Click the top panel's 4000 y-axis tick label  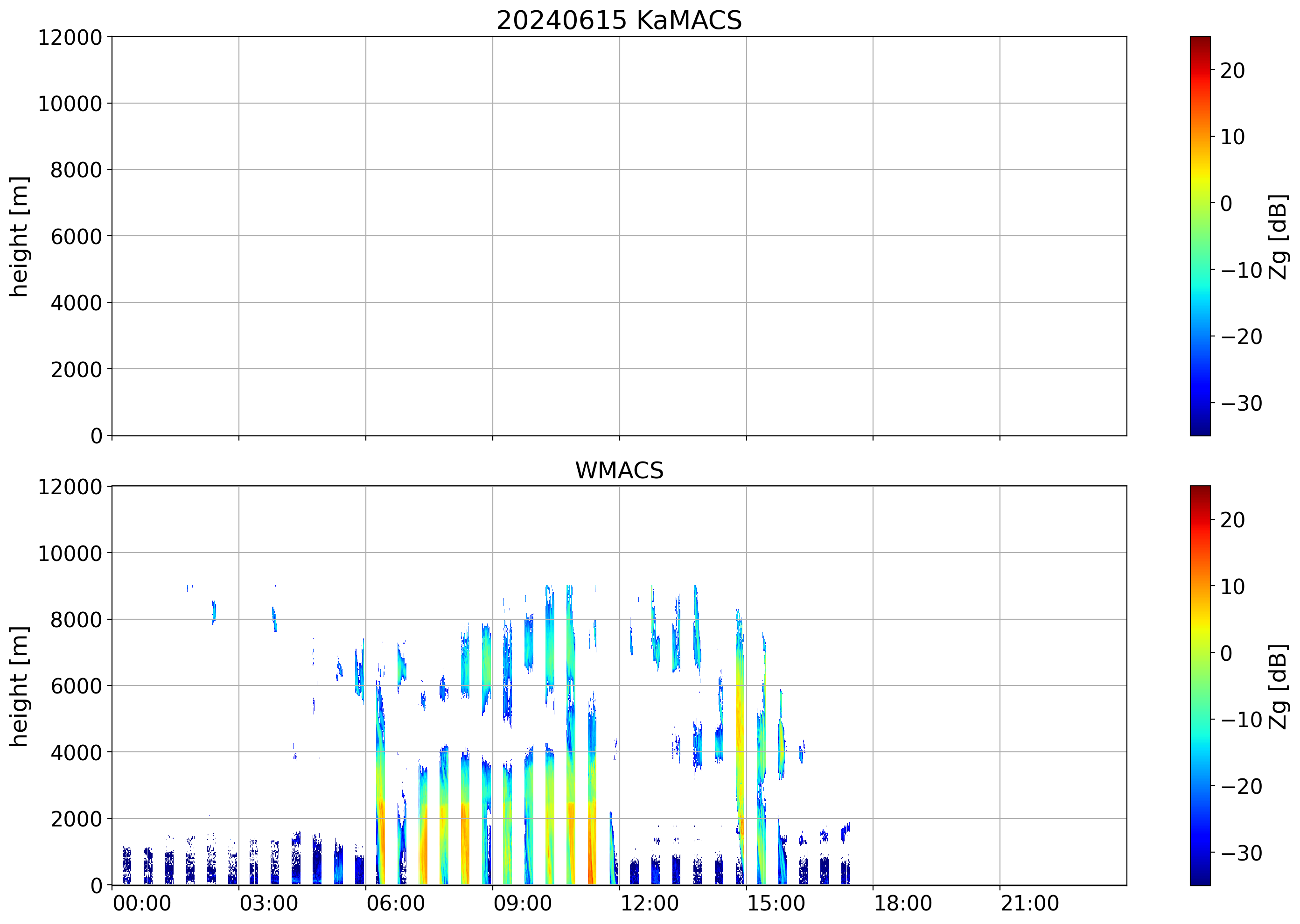76,303
